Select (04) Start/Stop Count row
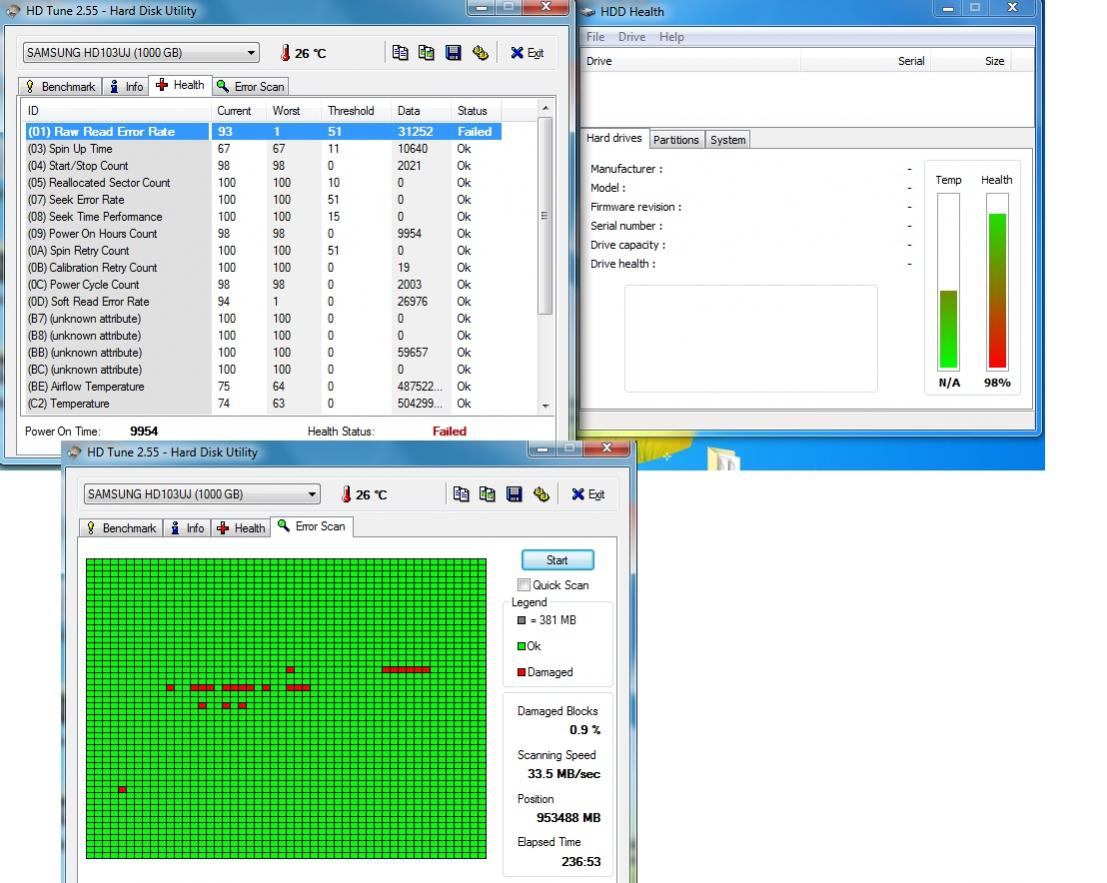1107x883 pixels. (x=263, y=166)
